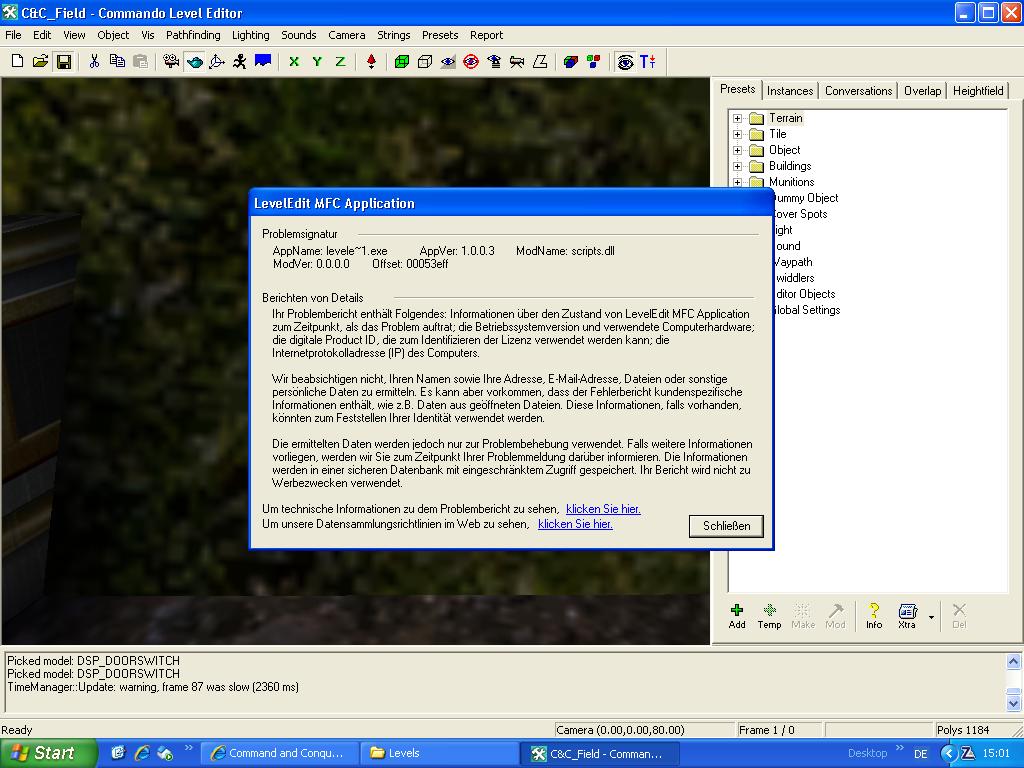
Task: Toggle the green Y axis restriction
Action: (317, 62)
